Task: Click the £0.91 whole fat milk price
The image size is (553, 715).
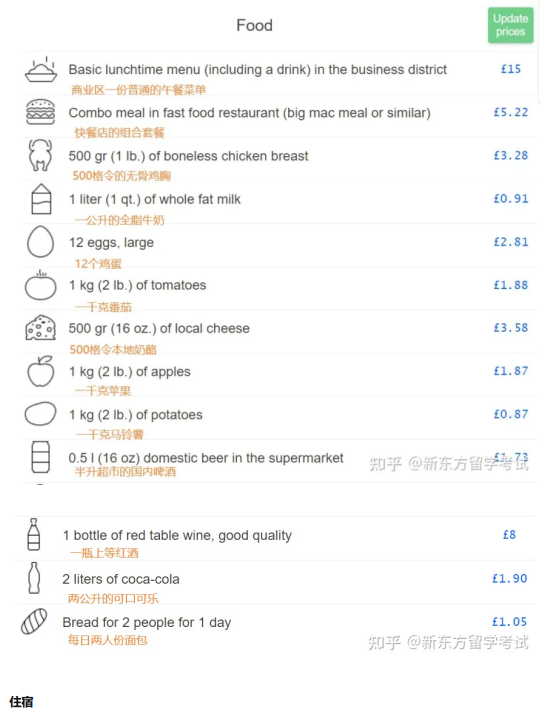Action: (x=511, y=199)
